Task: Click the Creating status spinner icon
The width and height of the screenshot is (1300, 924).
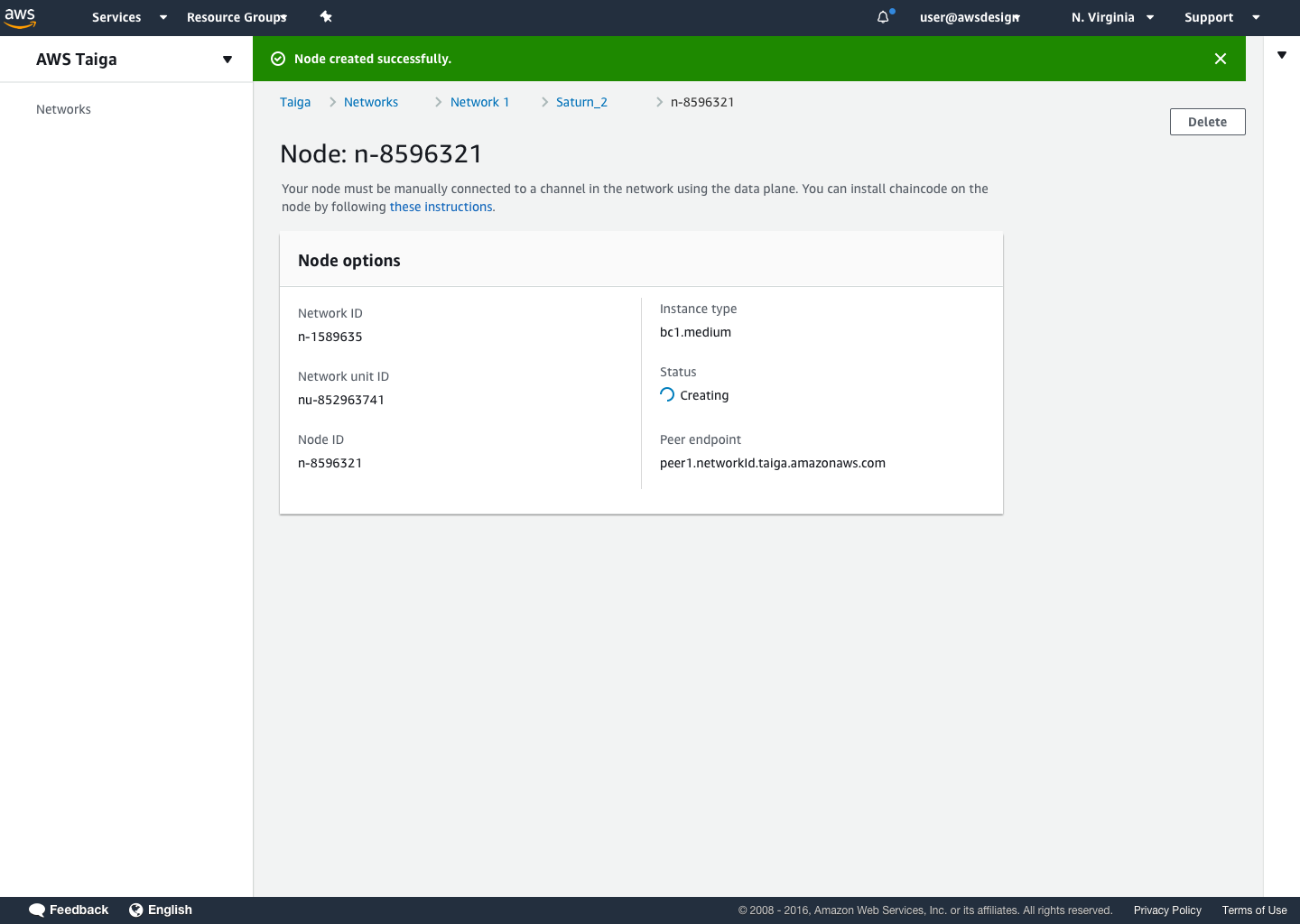Action: [x=667, y=395]
